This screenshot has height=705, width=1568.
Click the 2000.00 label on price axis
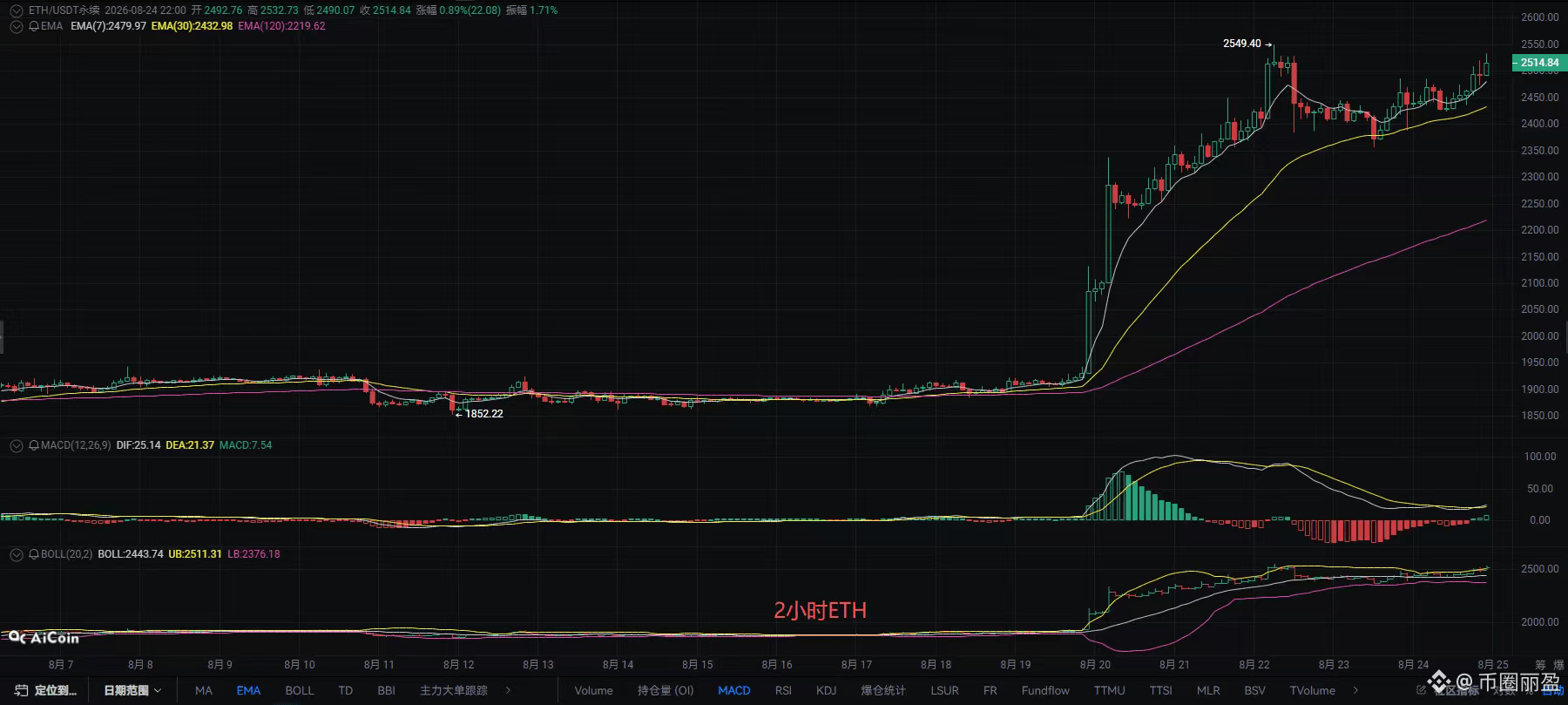[1540, 336]
